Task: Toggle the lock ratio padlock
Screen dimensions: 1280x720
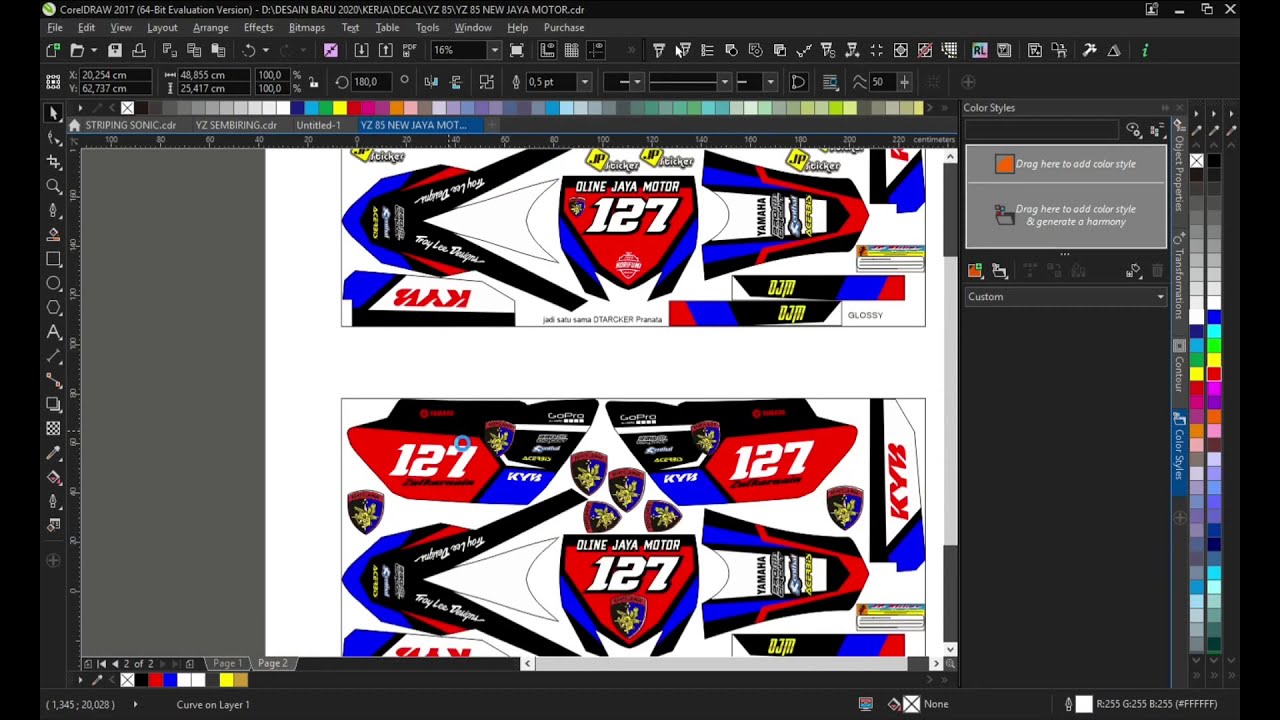Action: pyautogui.click(x=313, y=82)
